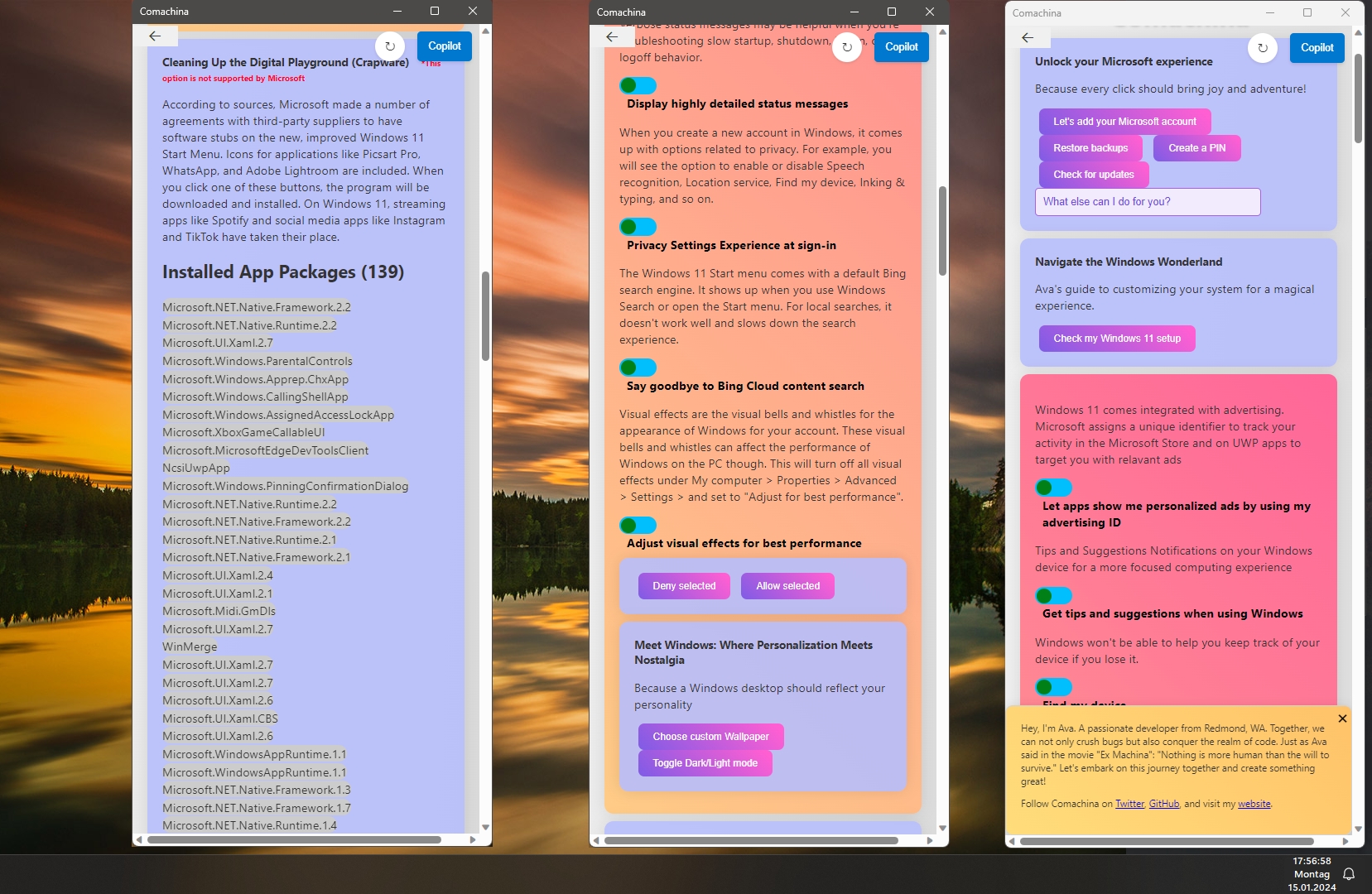The width and height of the screenshot is (1372, 894).
Task: Toggle personalized ads advertising ID switch
Action: (x=1053, y=488)
